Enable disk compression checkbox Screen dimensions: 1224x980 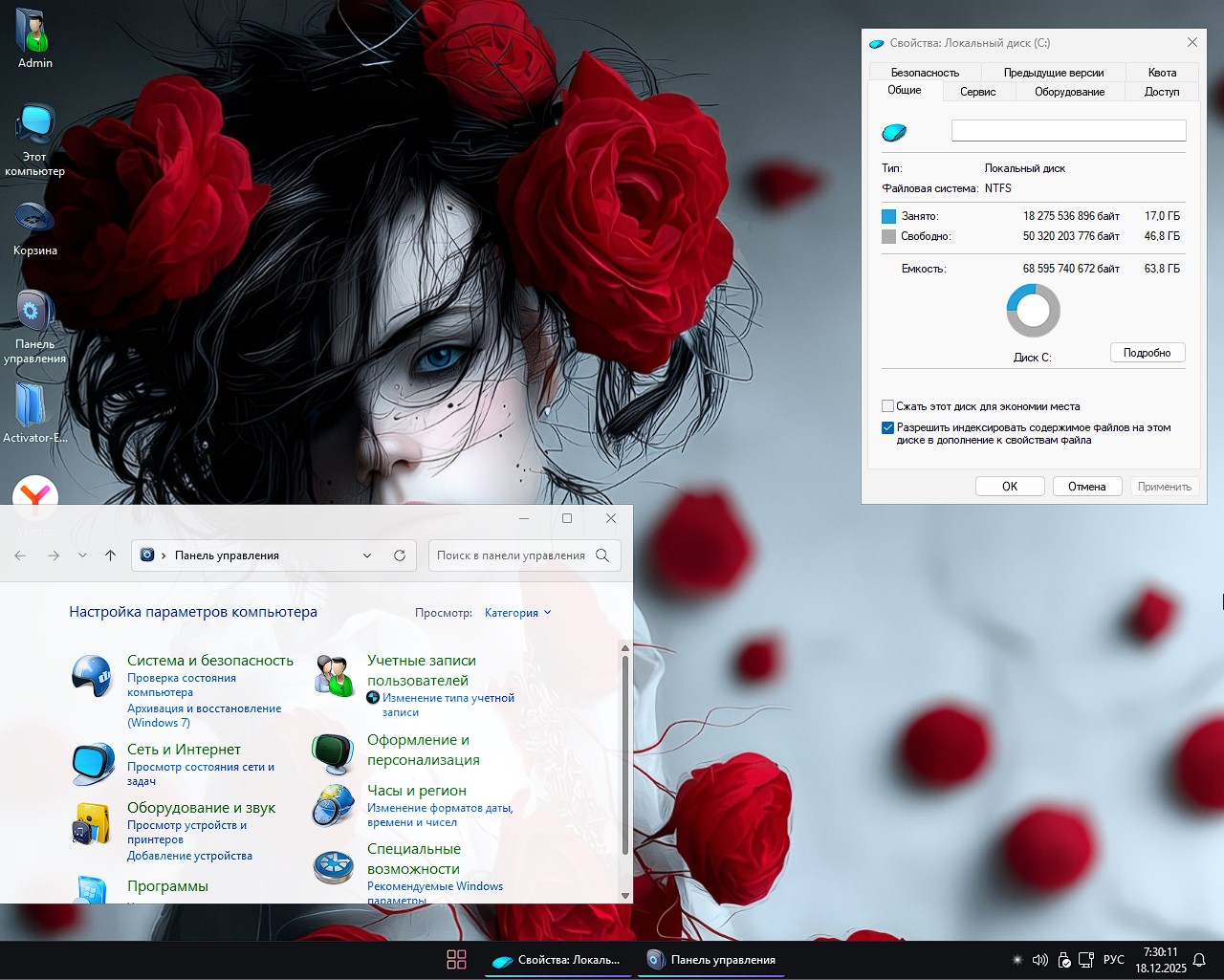tap(887, 405)
